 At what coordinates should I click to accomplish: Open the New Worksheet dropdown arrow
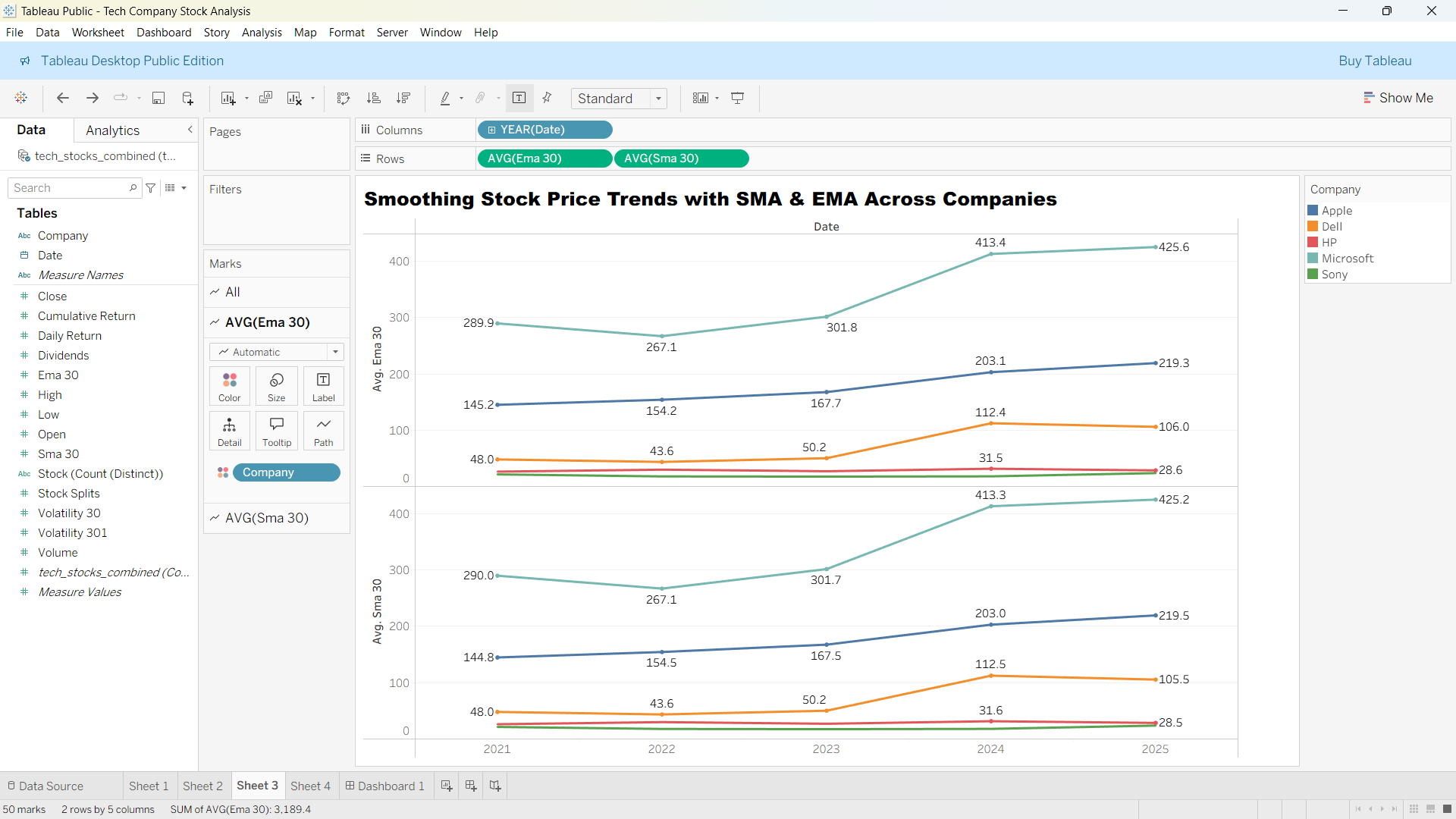[246, 99]
